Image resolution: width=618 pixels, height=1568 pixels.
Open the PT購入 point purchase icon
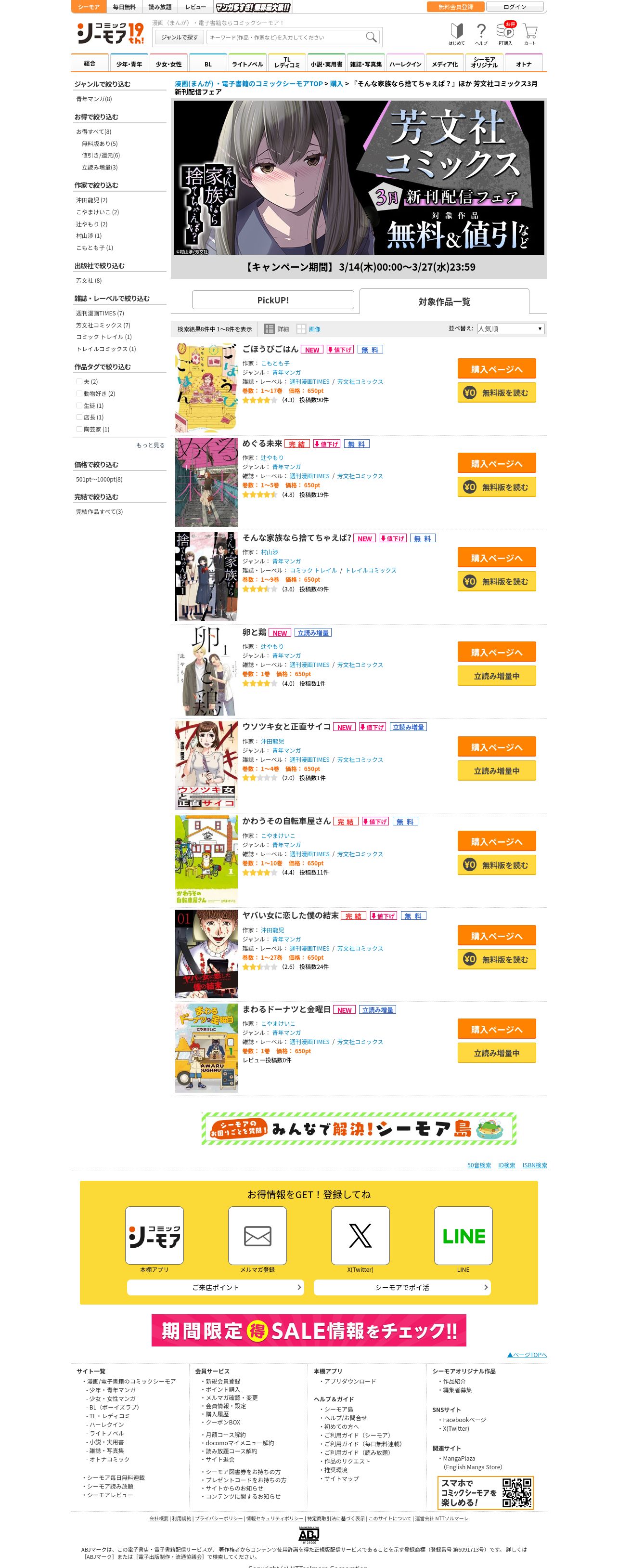(x=505, y=34)
